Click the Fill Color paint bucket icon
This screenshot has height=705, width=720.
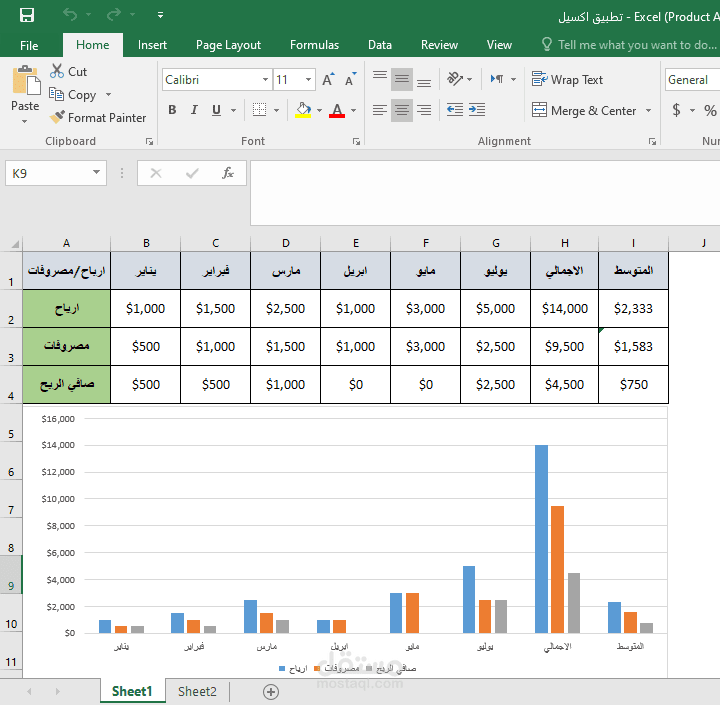(303, 110)
